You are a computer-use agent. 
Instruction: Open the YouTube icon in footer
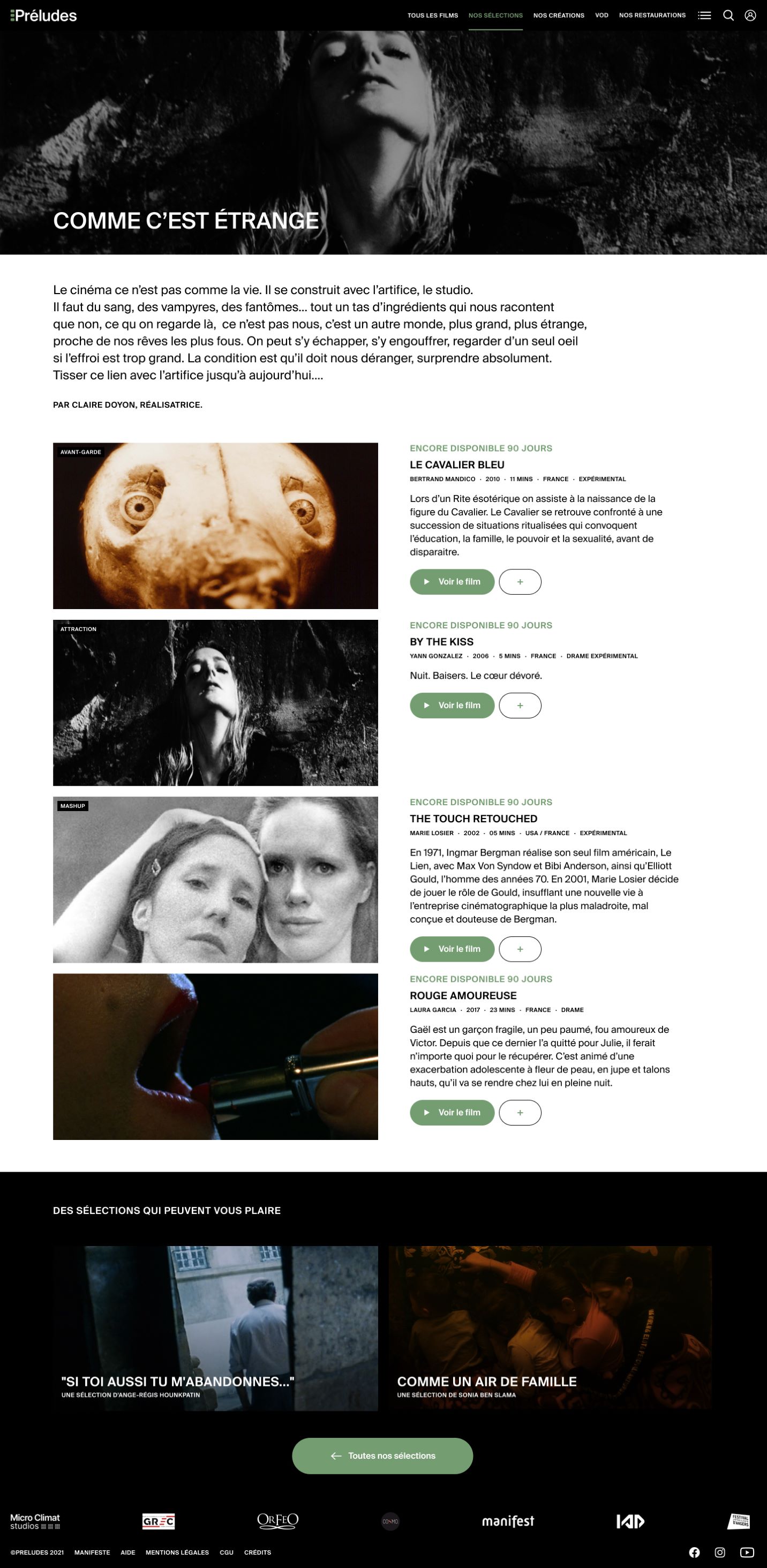(x=747, y=1552)
